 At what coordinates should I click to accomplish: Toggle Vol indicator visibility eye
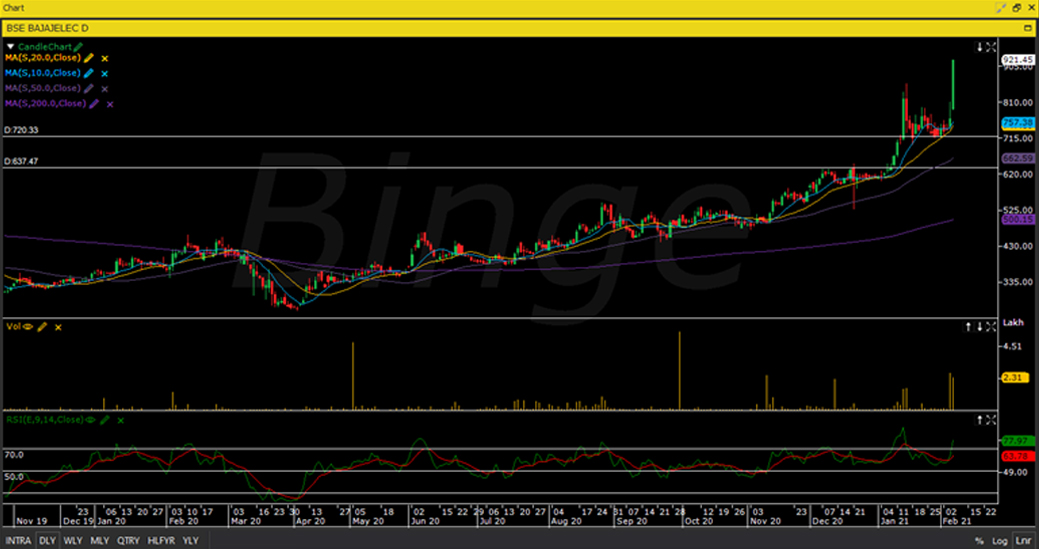pyautogui.click(x=28, y=326)
